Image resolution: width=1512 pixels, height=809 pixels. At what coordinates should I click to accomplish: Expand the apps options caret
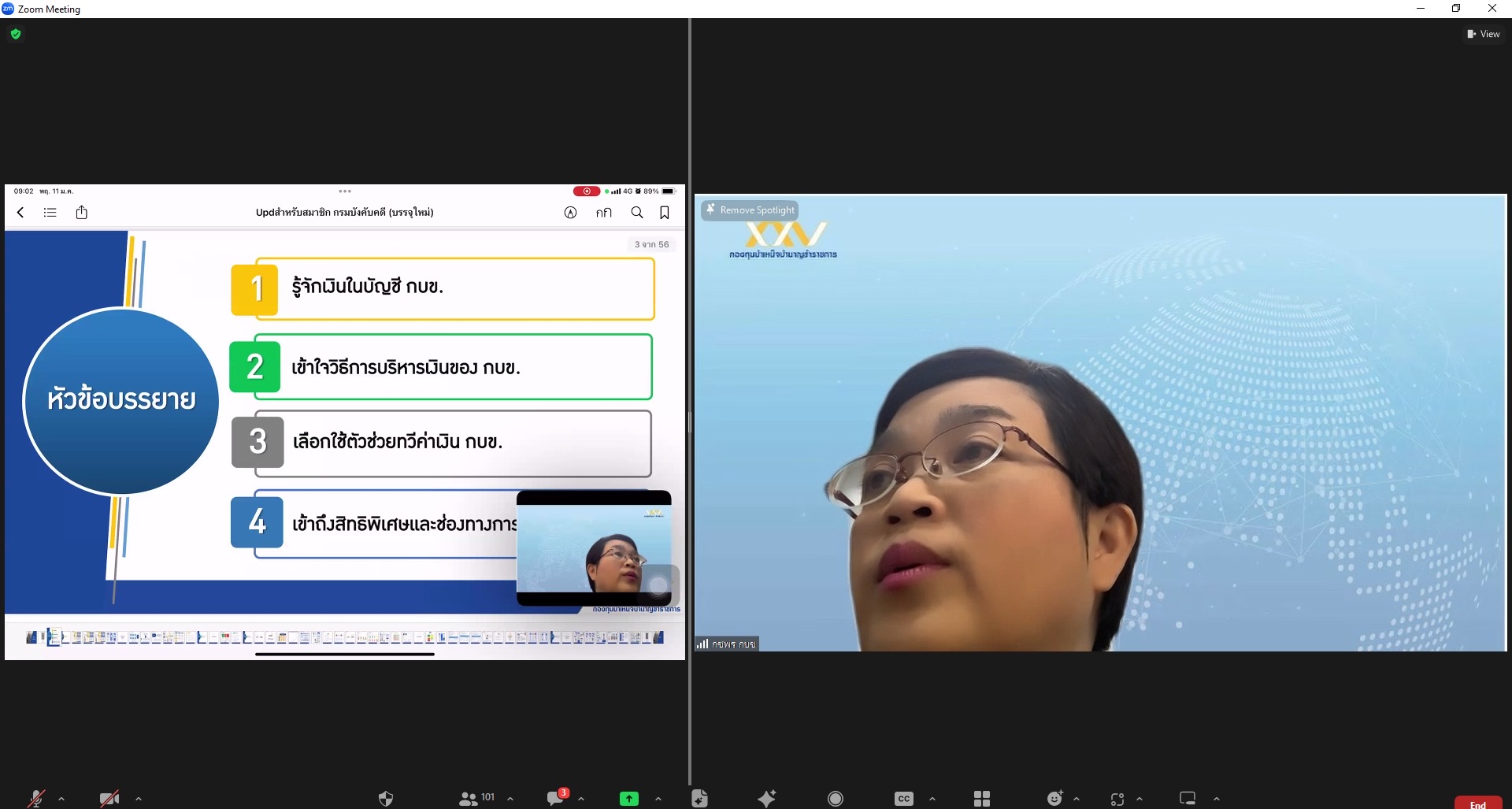(x=1140, y=799)
